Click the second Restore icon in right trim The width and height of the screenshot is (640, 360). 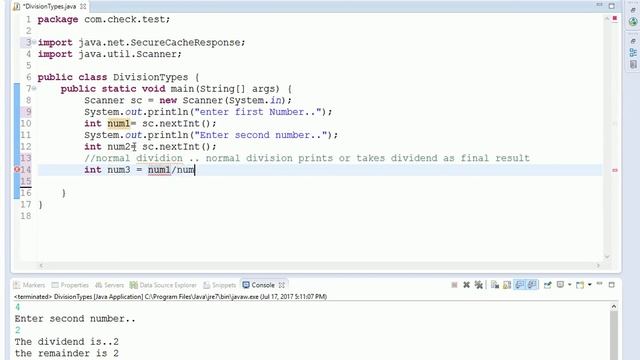[x=633, y=41]
